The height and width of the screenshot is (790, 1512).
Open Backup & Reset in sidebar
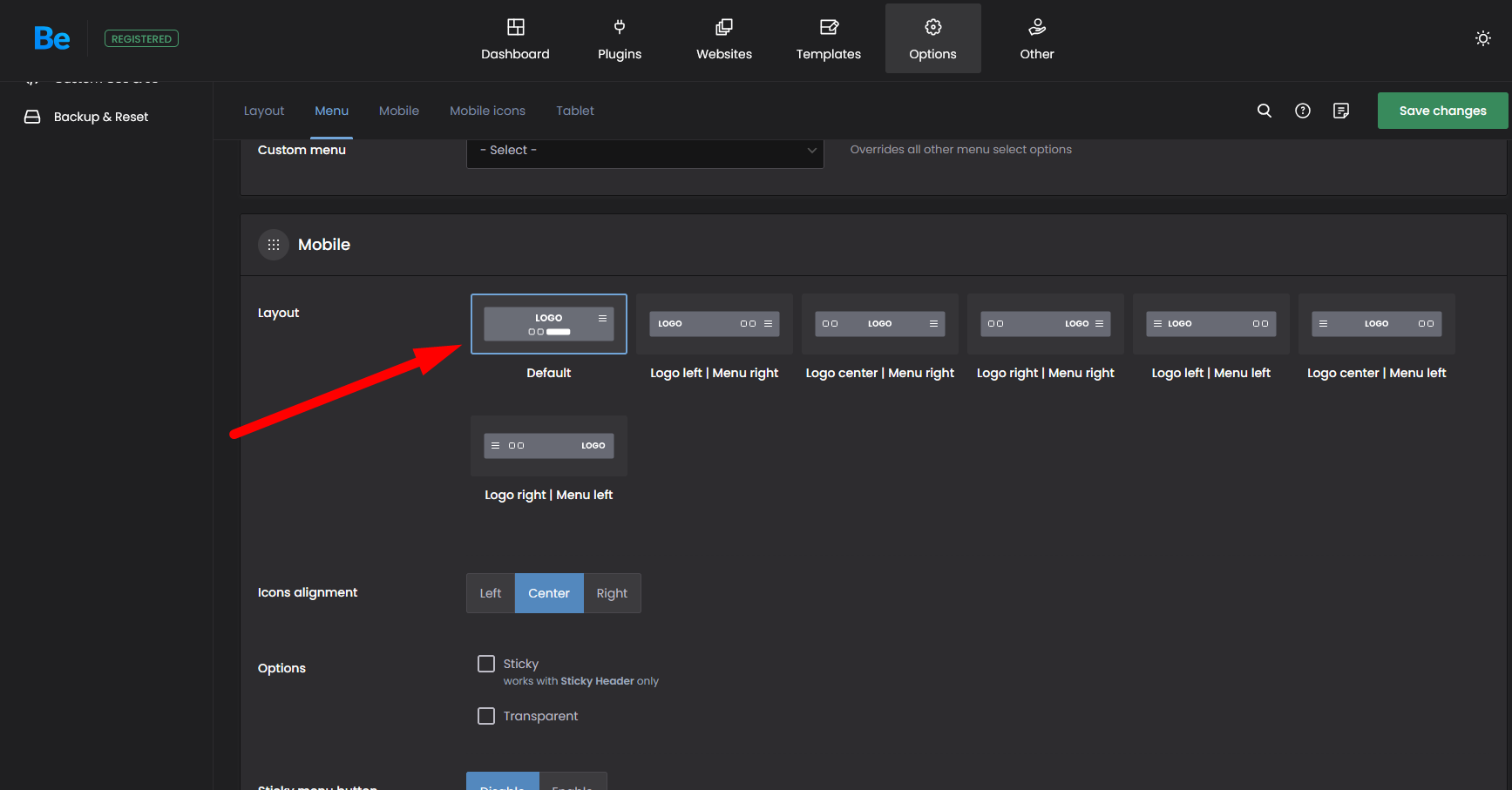(x=100, y=117)
